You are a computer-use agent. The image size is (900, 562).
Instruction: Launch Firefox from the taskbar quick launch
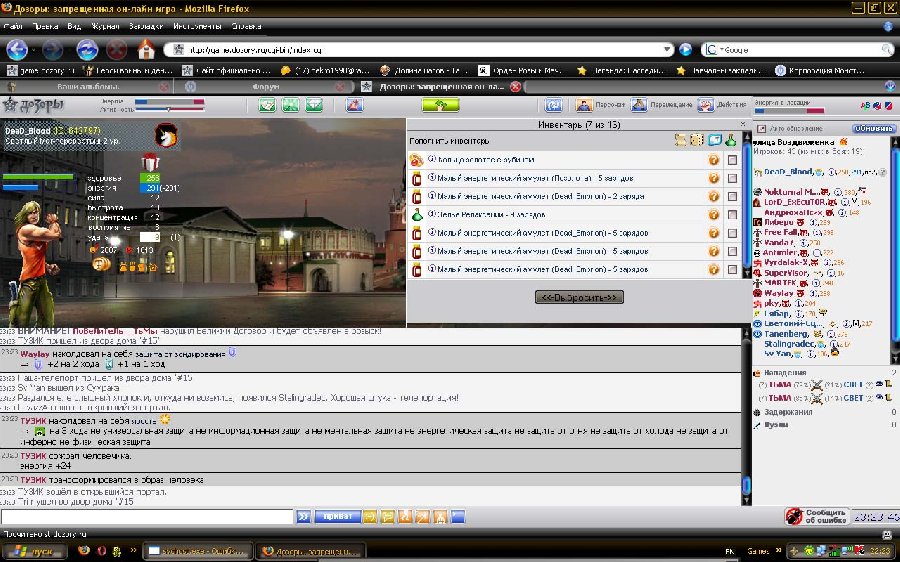tap(84, 551)
